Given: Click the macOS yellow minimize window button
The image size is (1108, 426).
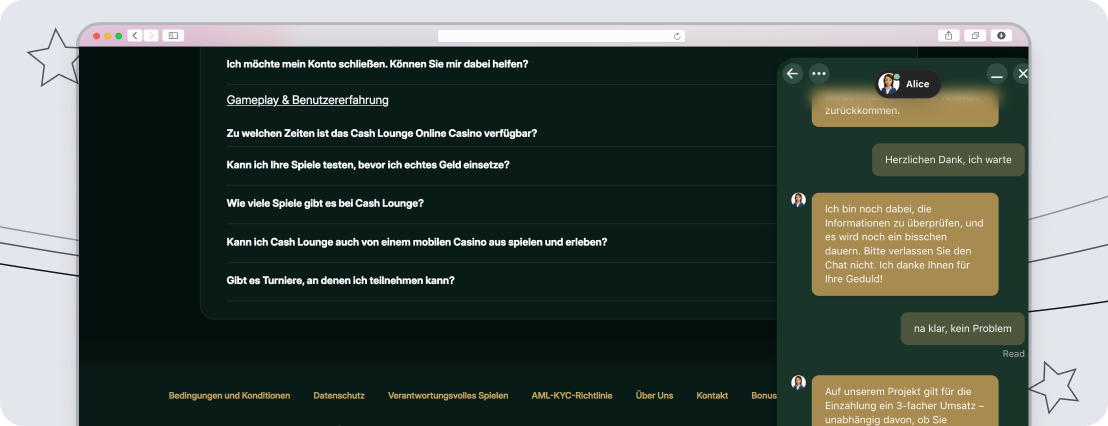Looking at the screenshot, I should tap(107, 36).
